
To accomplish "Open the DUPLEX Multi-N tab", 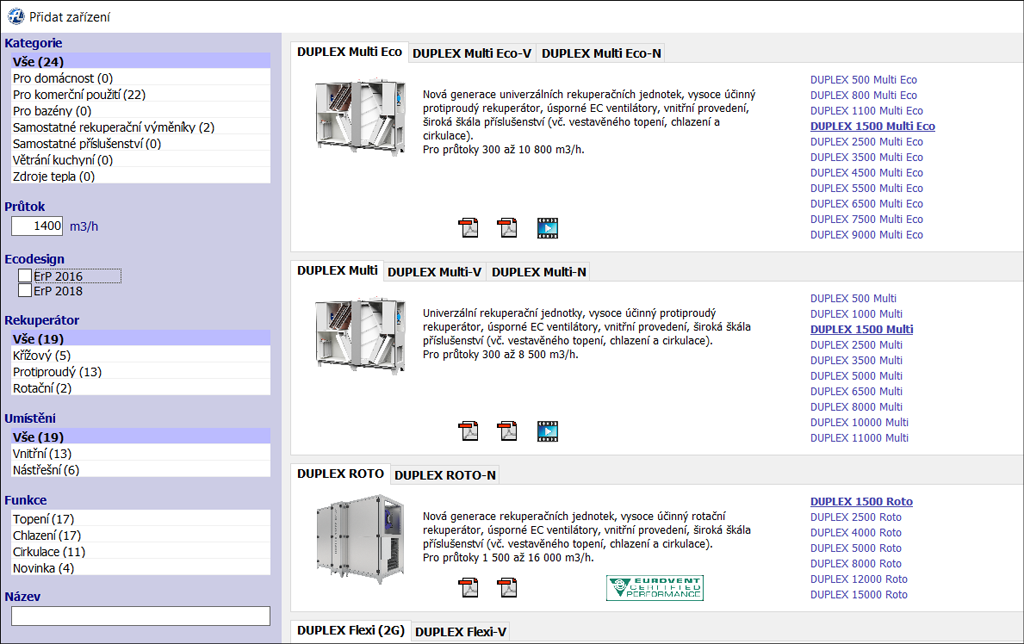I will pyautogui.click(x=539, y=272).
